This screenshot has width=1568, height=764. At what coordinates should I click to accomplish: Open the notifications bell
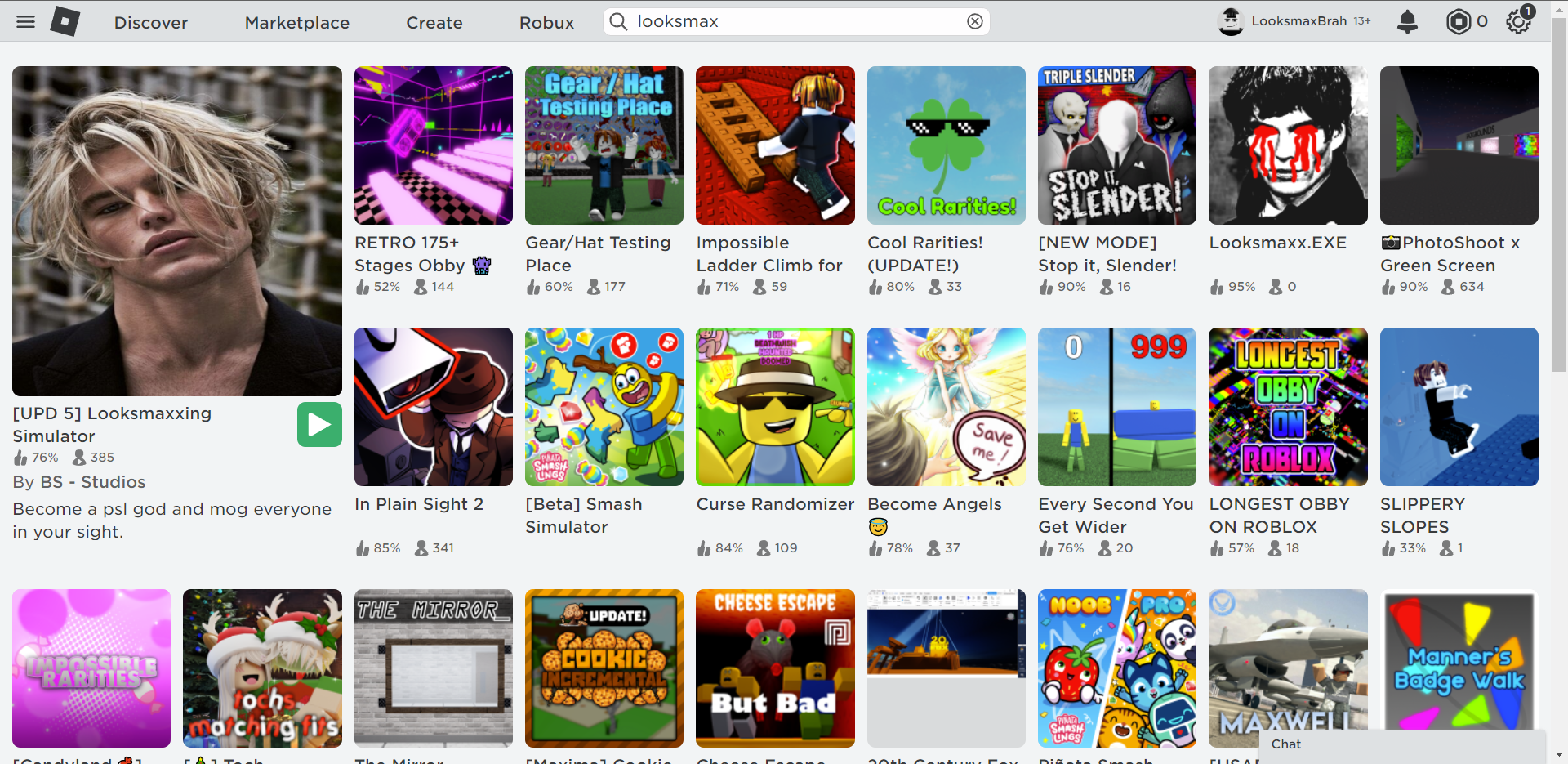[x=1407, y=22]
